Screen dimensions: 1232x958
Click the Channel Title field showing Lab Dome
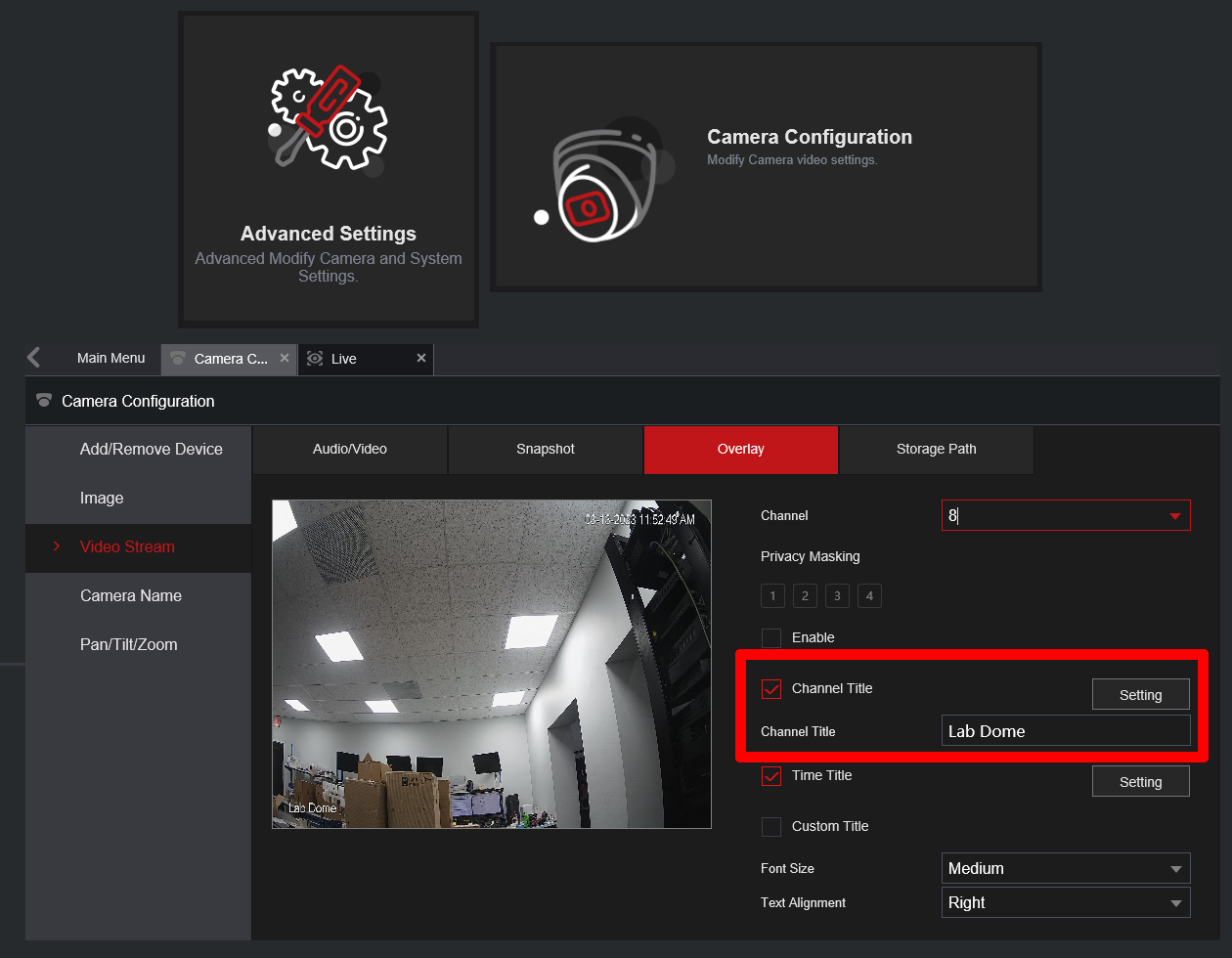(1066, 730)
